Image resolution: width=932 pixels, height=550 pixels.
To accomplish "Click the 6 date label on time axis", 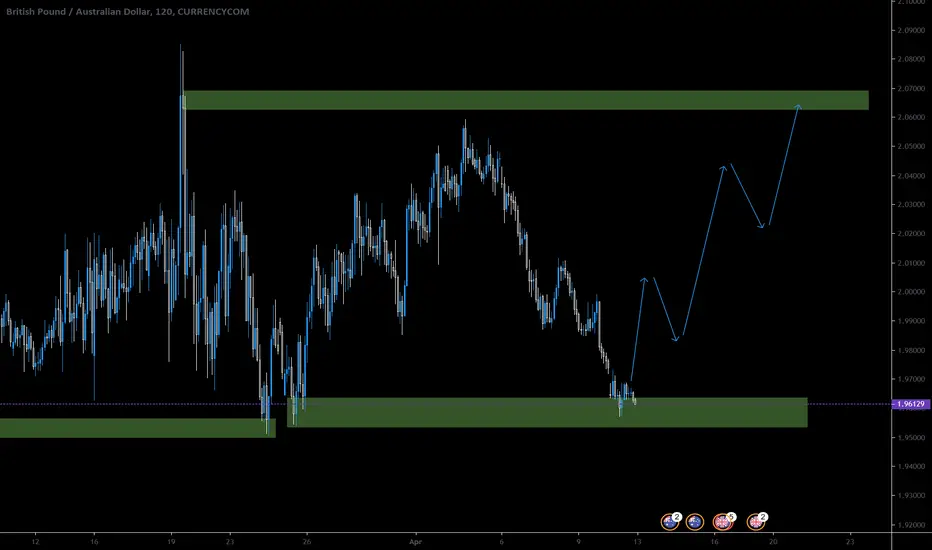I will 502,542.
